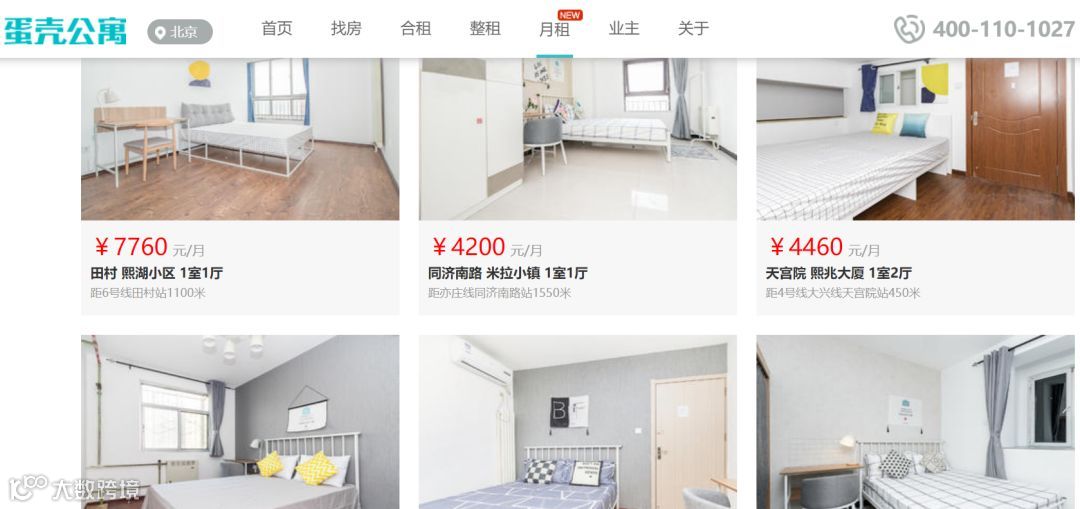The width and height of the screenshot is (1080, 509).
Task: Open the 业主 page link
Action: (624, 28)
